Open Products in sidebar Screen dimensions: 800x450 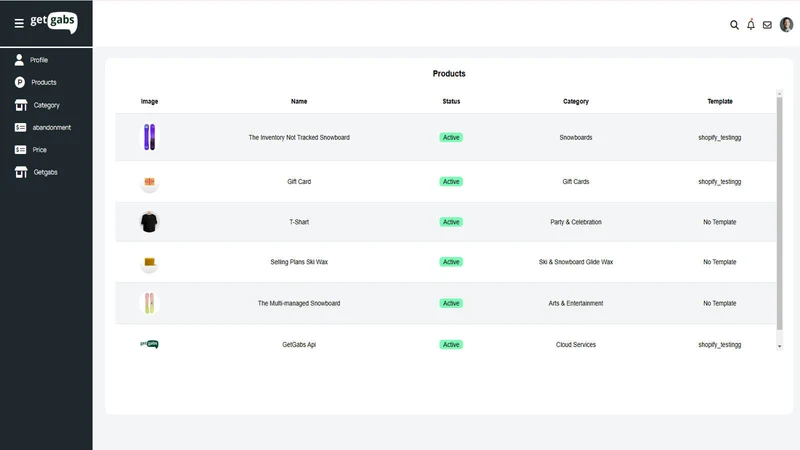44,82
